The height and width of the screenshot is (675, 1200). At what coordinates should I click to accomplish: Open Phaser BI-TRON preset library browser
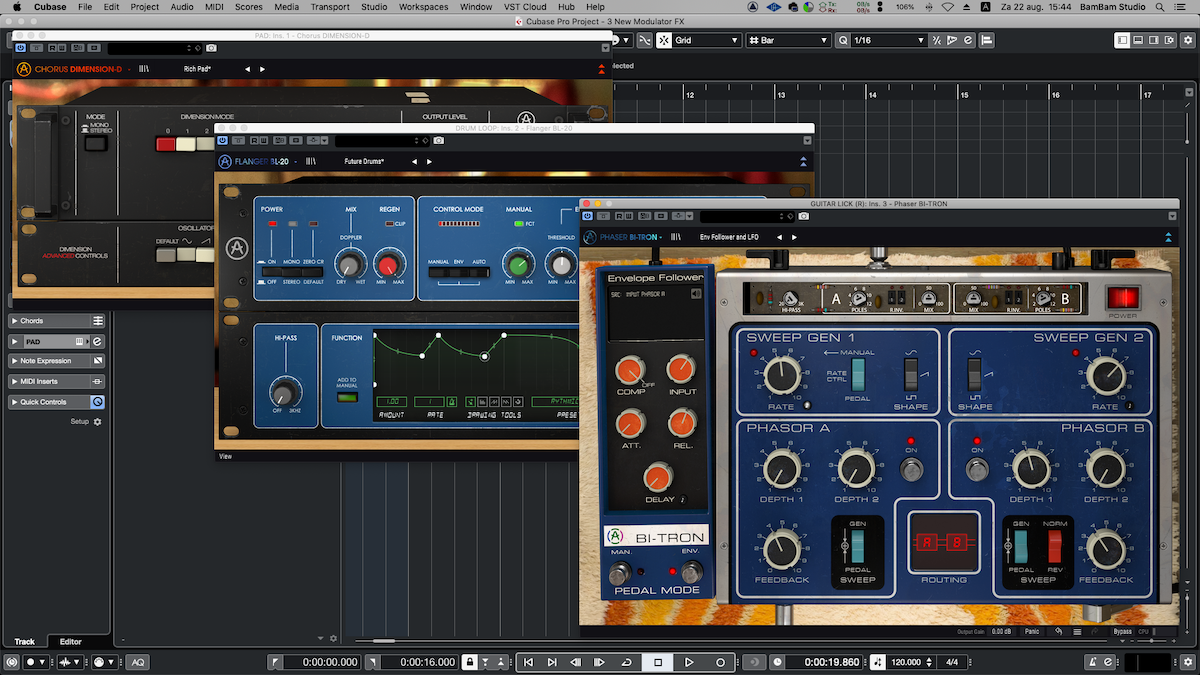tap(675, 237)
